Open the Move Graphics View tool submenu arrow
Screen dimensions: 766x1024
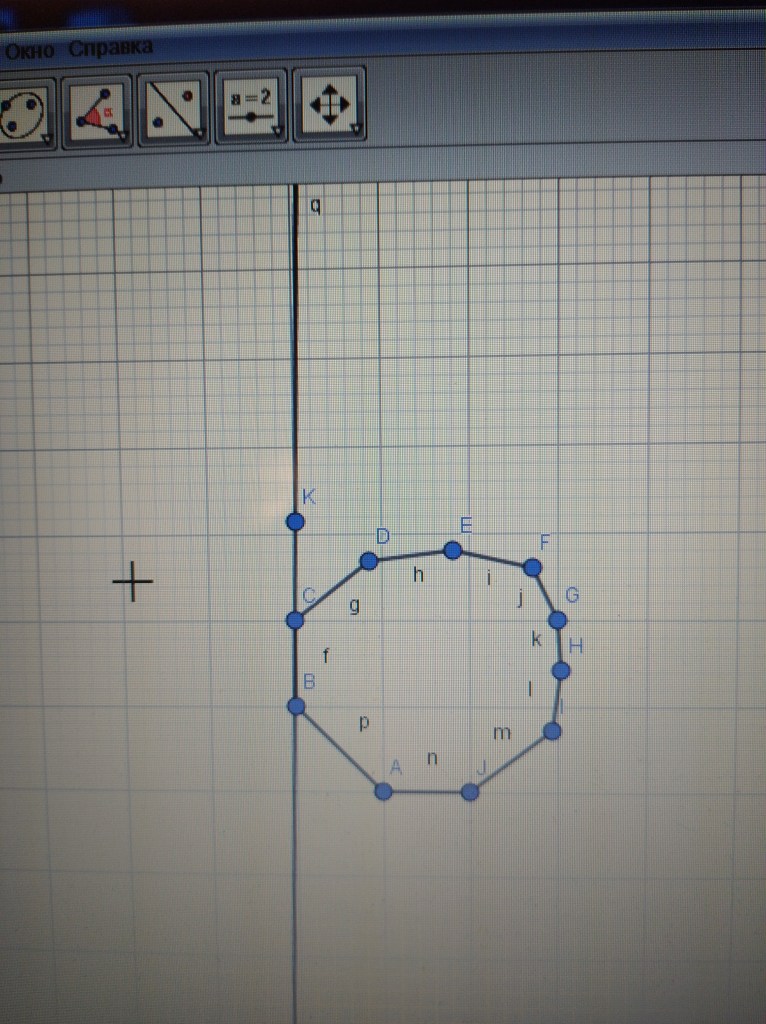(355, 129)
